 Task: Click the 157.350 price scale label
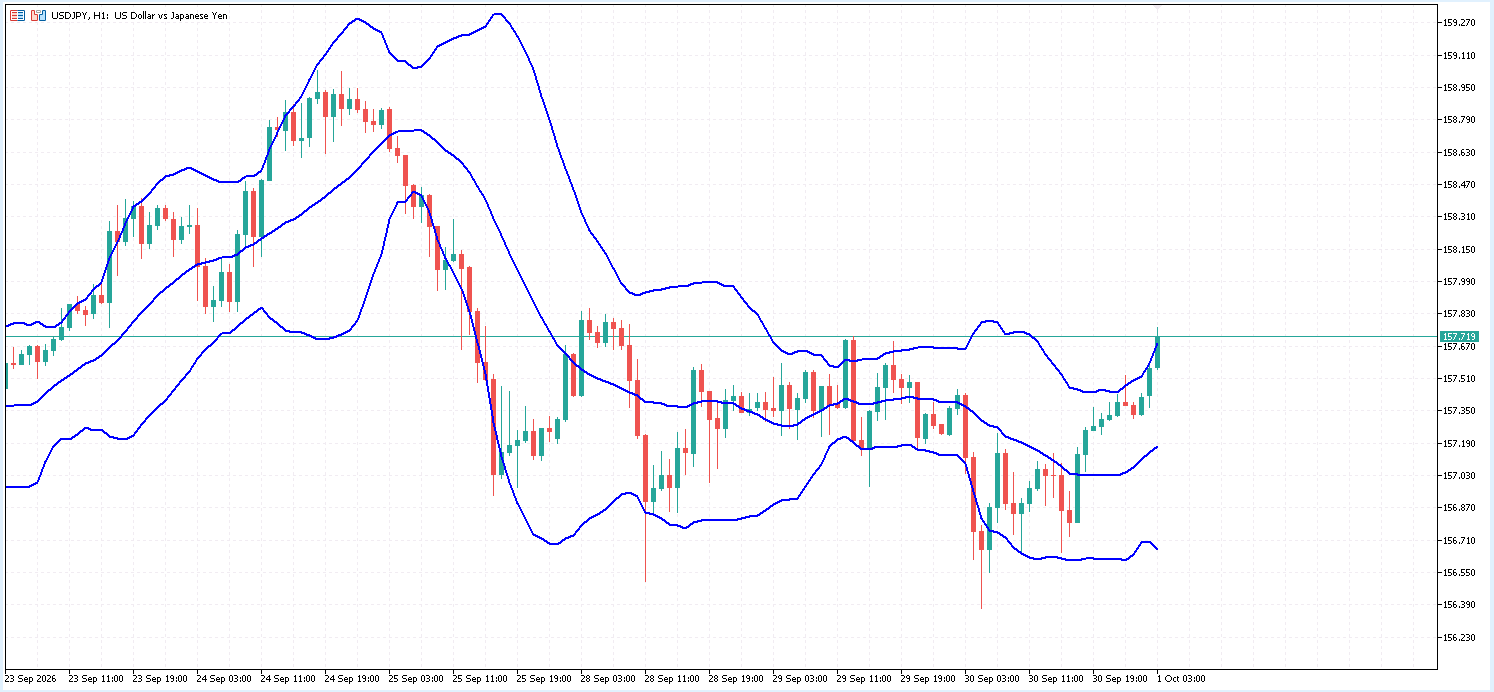(1459, 411)
